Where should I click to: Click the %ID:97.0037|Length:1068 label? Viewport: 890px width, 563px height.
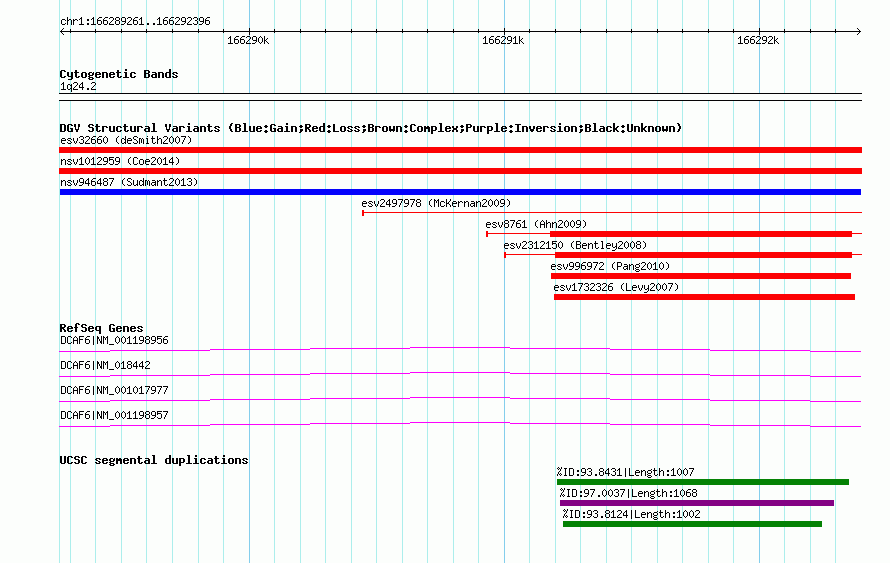pos(628,493)
